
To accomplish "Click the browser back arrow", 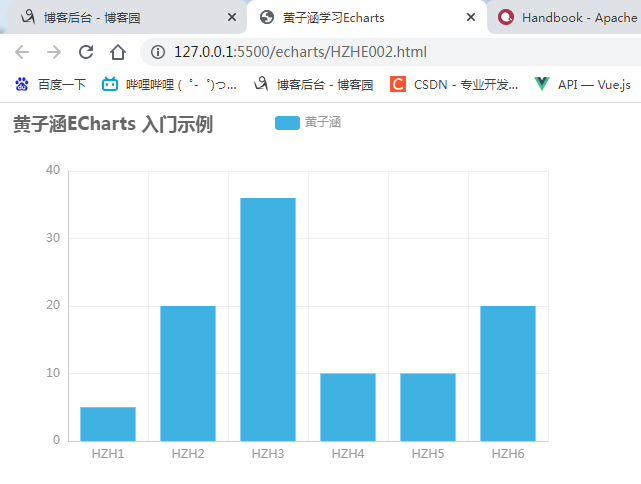I will [22, 52].
